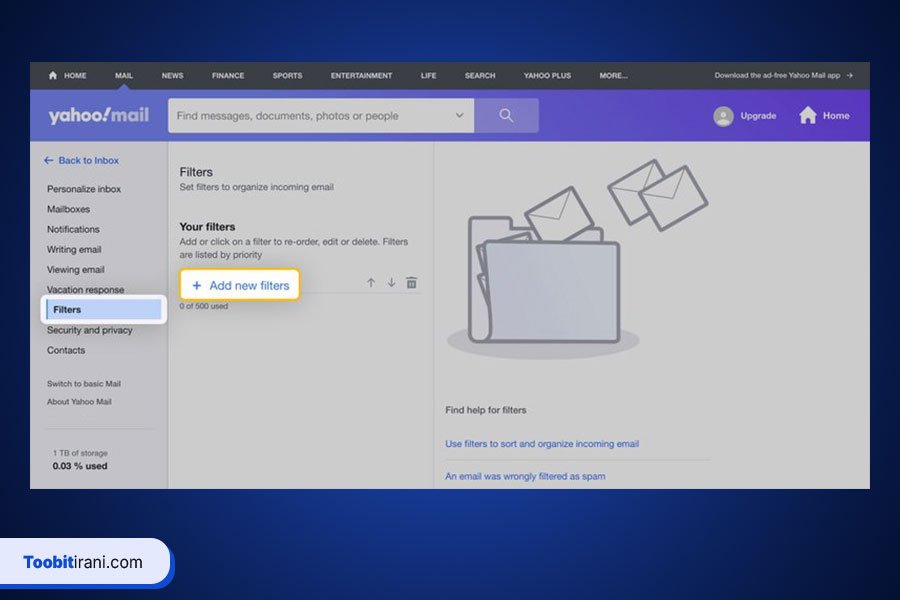Open the profile avatar icon

(723, 116)
